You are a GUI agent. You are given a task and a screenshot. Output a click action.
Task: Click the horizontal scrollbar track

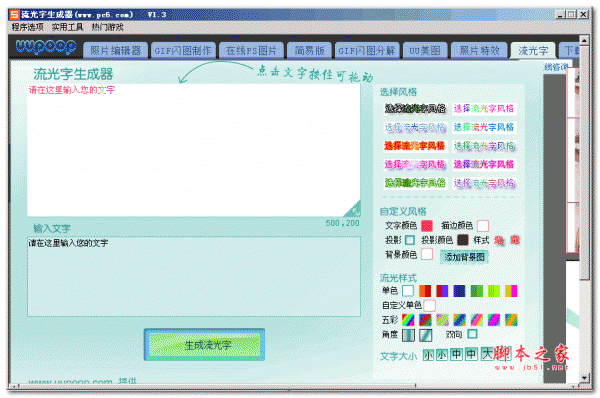(x=295, y=386)
